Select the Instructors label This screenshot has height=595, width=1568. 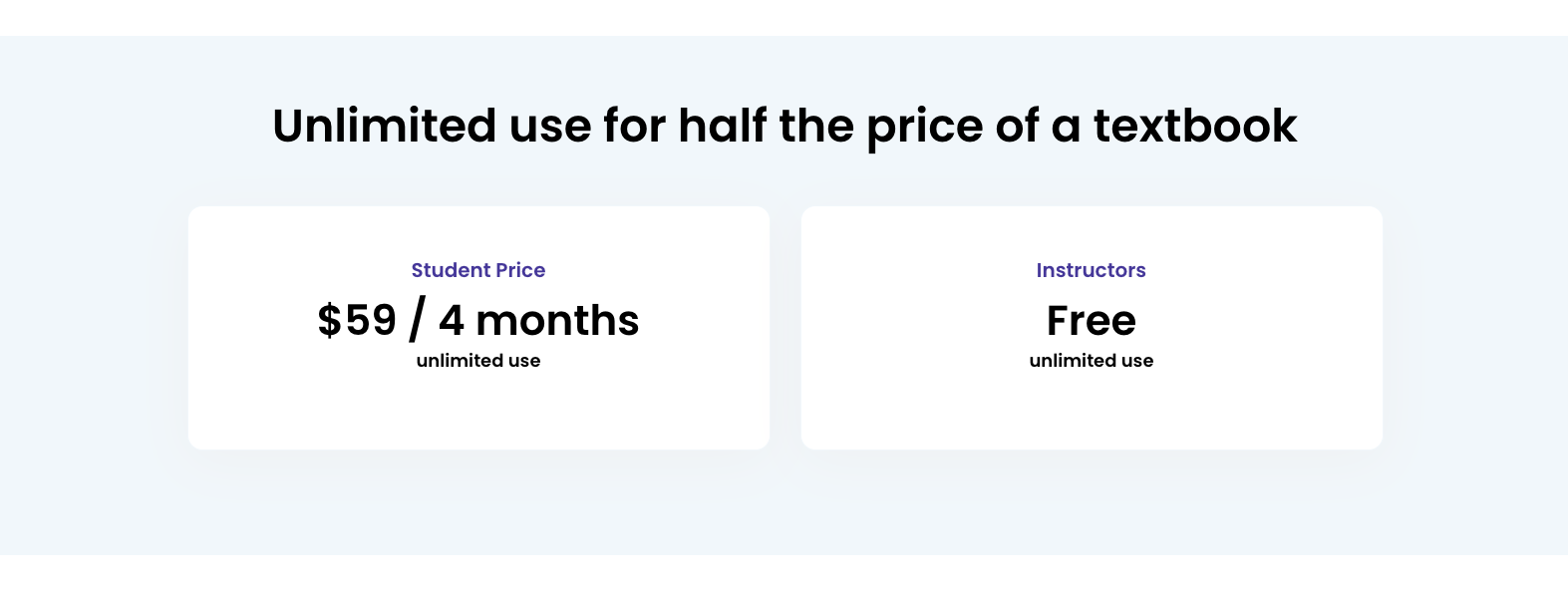(1092, 270)
